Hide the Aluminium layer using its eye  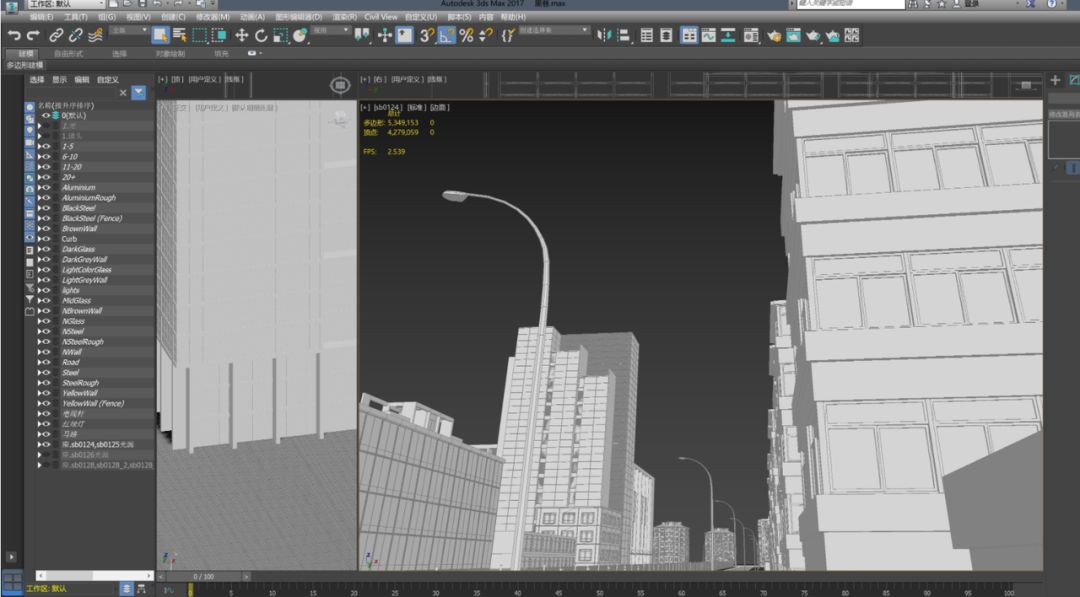45,188
